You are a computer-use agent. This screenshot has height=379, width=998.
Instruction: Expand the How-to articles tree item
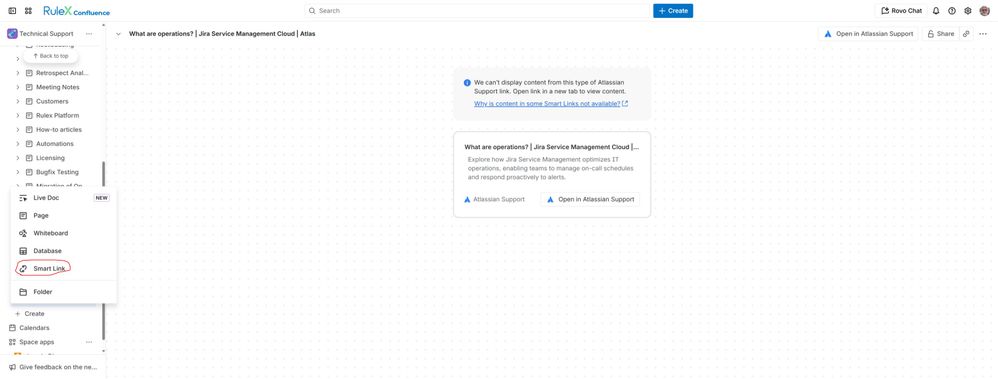[18, 130]
